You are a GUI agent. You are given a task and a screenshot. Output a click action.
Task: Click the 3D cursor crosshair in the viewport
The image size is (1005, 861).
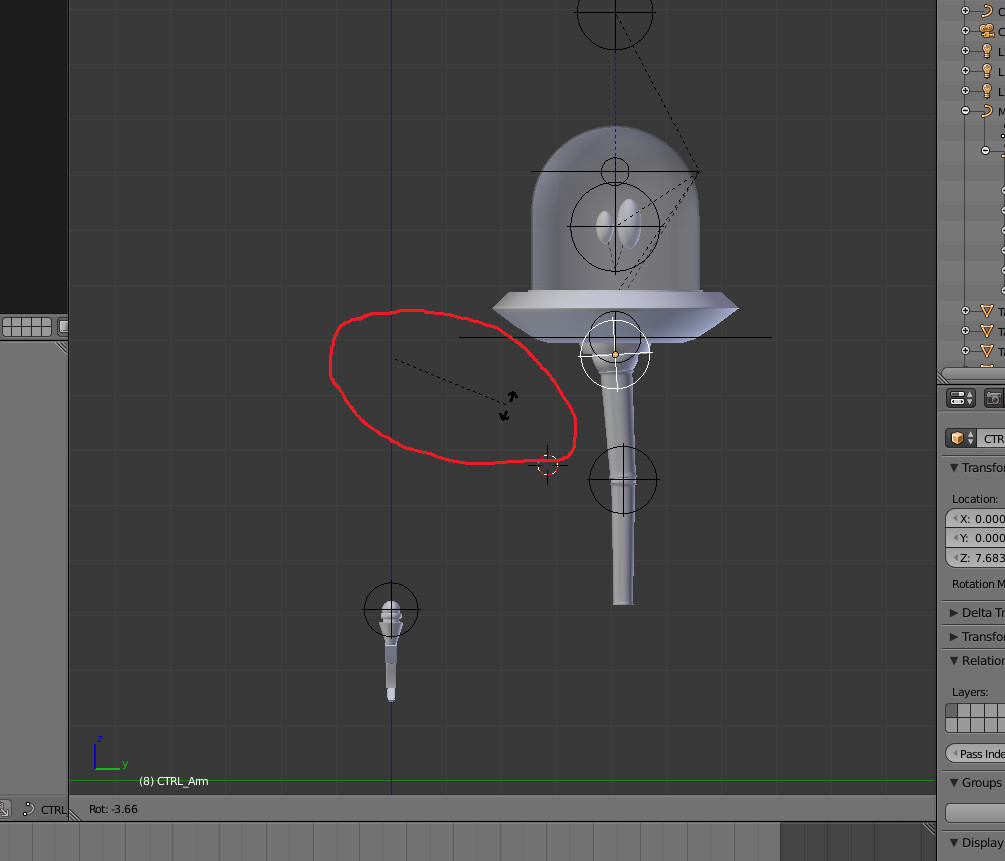tap(547, 465)
